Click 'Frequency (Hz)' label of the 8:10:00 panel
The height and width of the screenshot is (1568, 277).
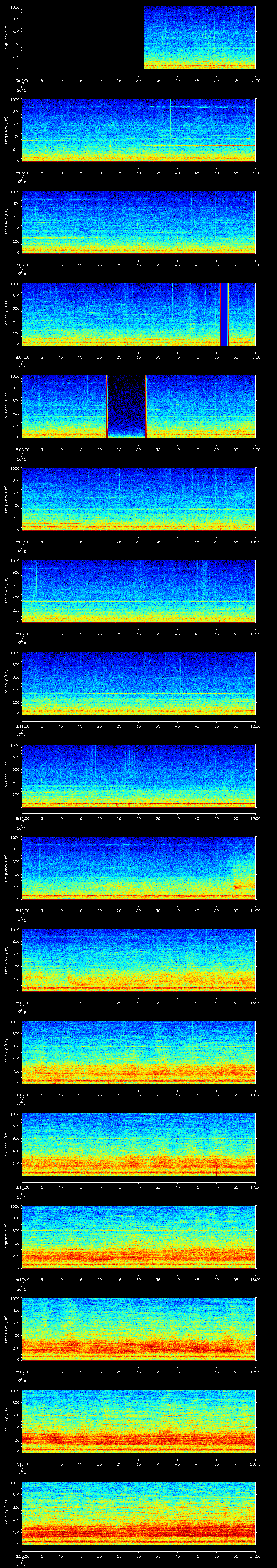pos(6,591)
